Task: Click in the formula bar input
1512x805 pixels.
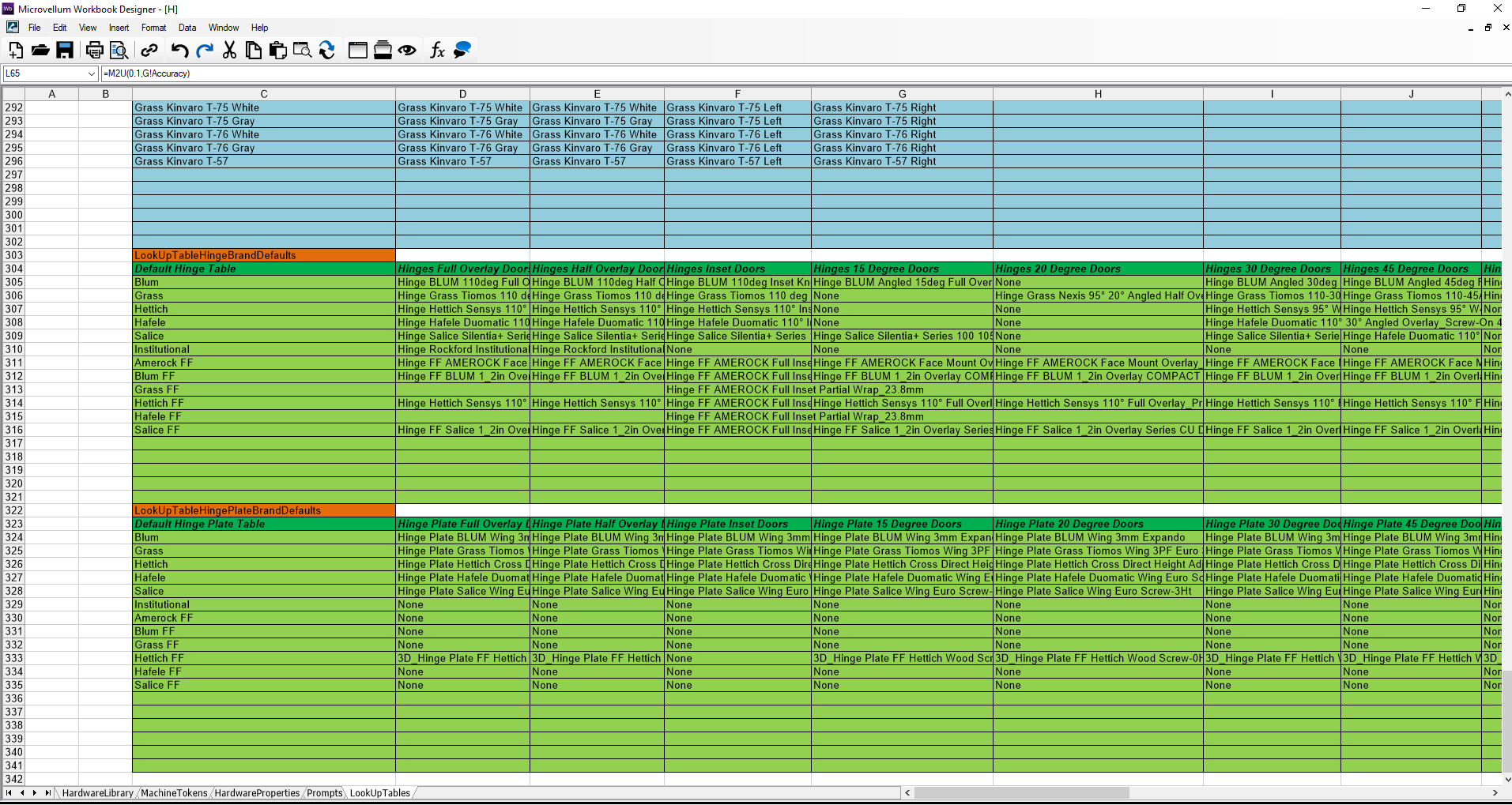Action: 790,73
